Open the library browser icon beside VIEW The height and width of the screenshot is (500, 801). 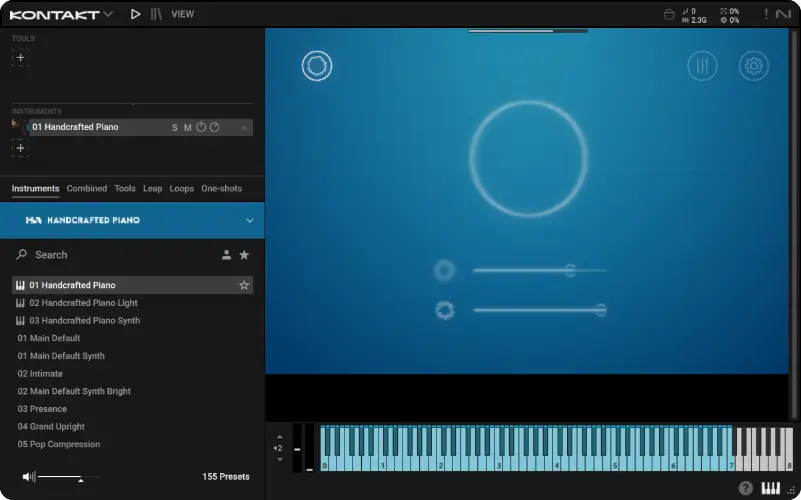156,14
